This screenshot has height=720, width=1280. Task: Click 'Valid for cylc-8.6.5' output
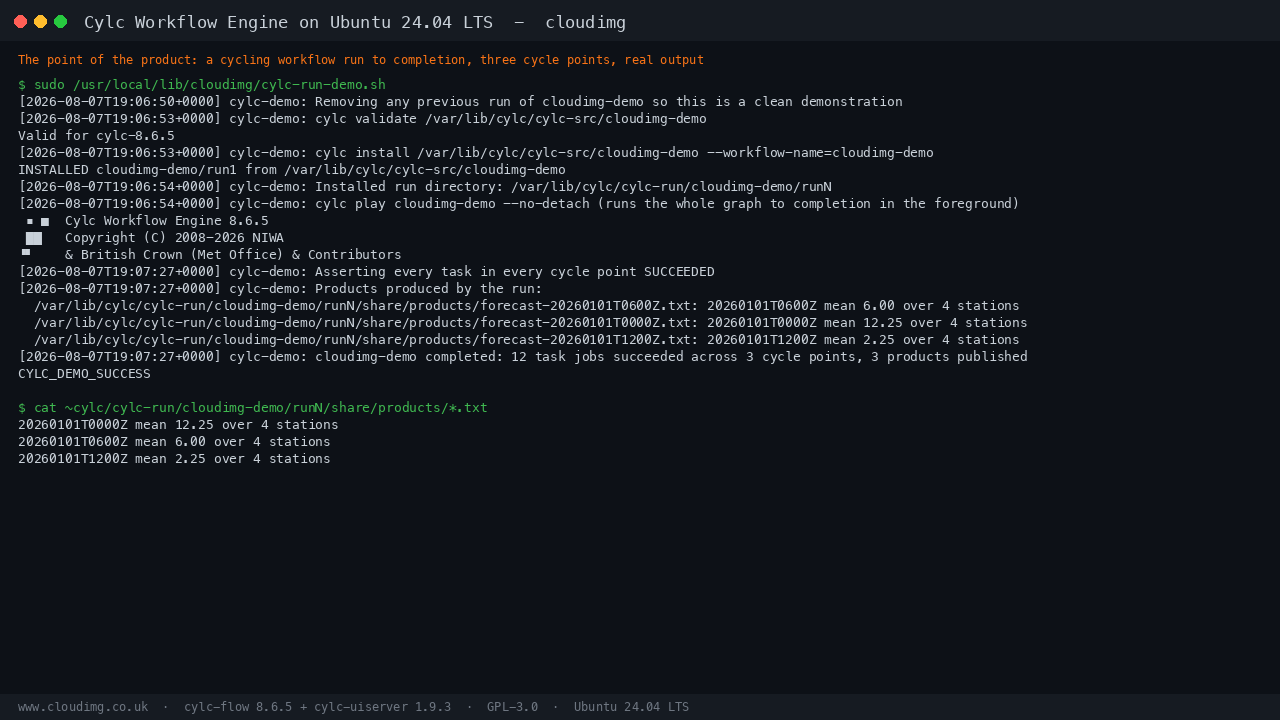tap(96, 136)
